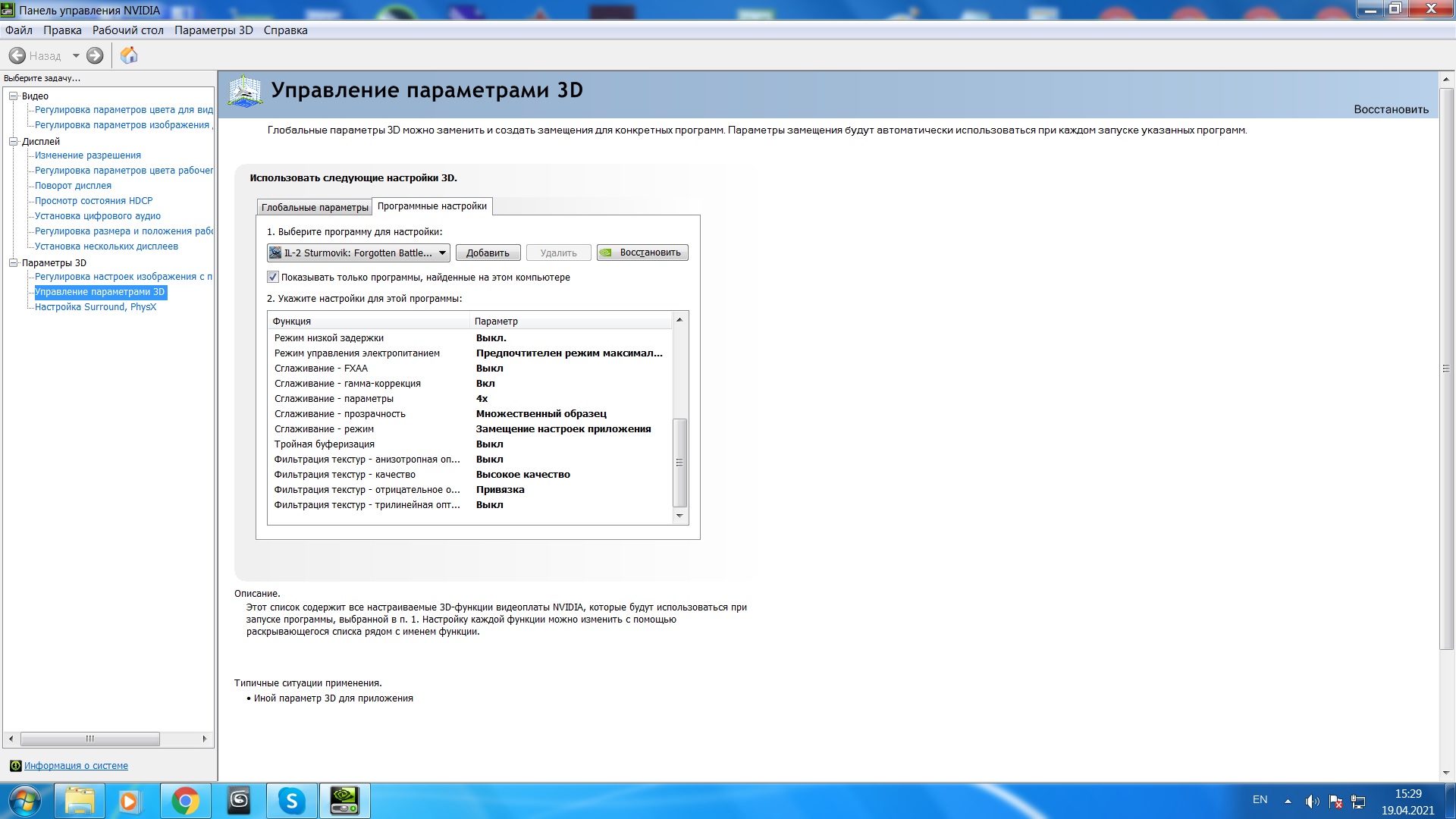1456x819 pixels.
Task: Collapse the Дисплей tree node
Action: tap(13, 142)
